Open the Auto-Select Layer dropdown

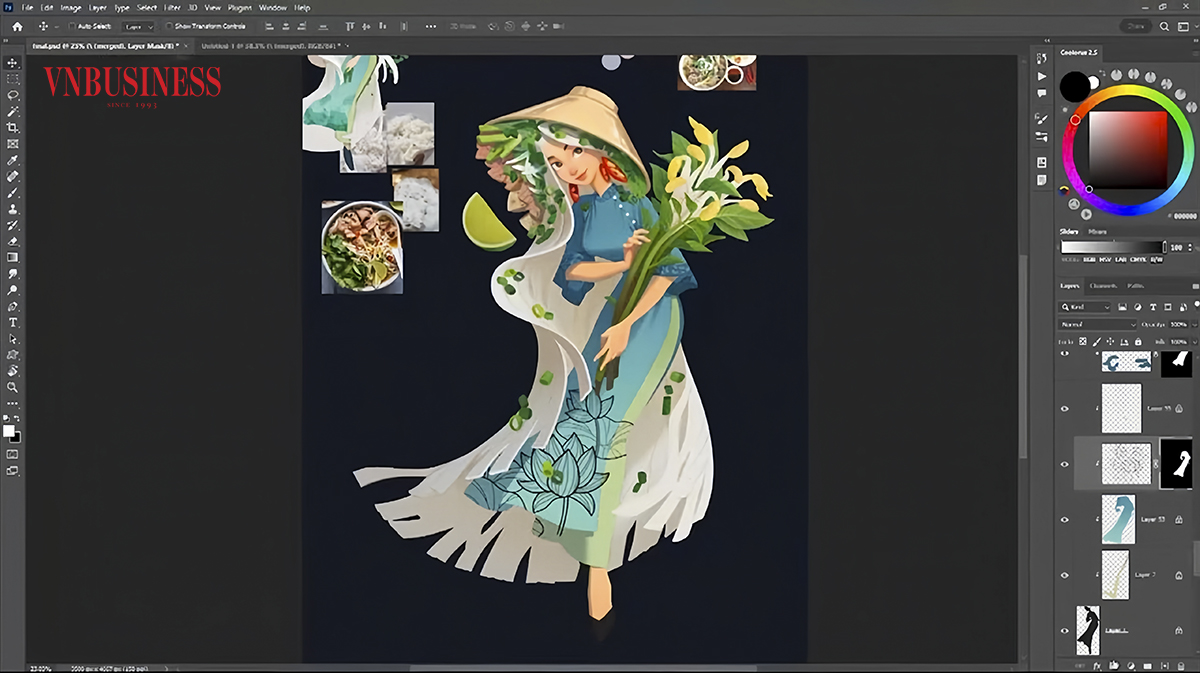138,26
